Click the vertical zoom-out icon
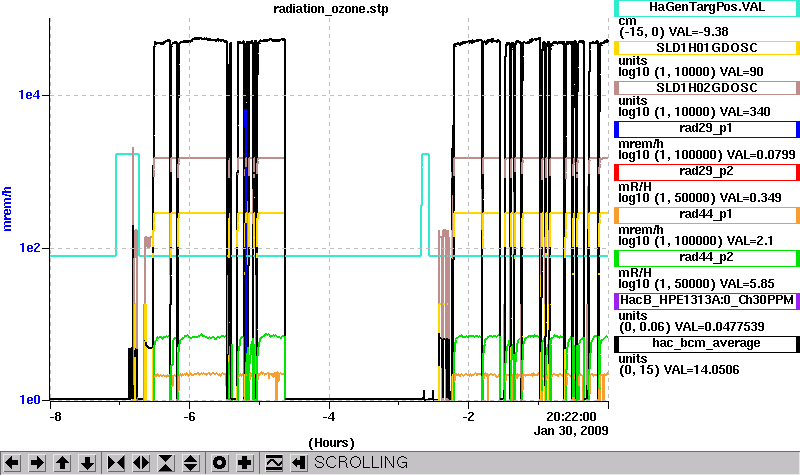 [191, 463]
